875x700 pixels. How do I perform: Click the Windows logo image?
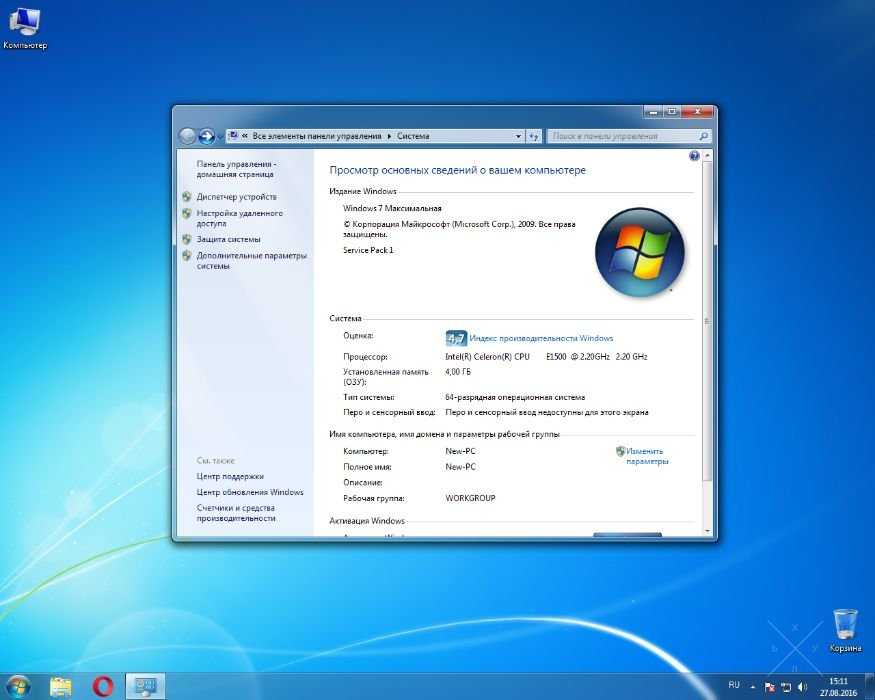pyautogui.click(x=640, y=252)
